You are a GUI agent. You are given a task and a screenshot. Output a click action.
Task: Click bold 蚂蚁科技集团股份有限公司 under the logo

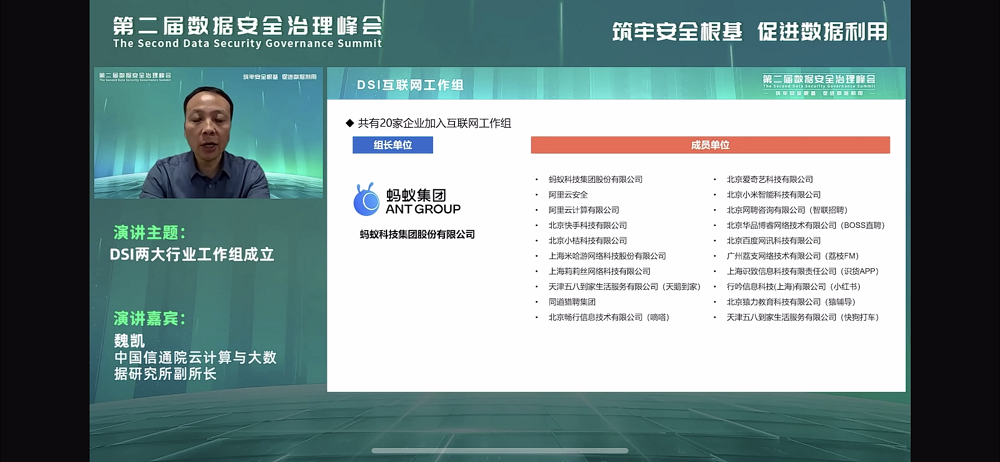(x=417, y=234)
